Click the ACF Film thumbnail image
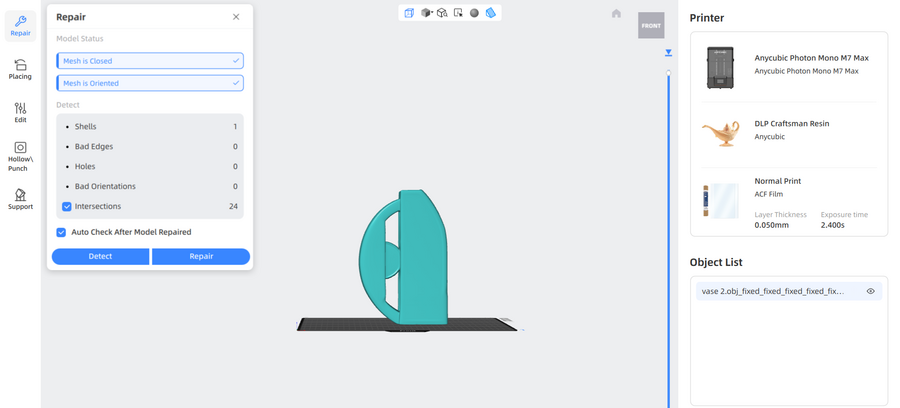 pyautogui.click(x=720, y=200)
